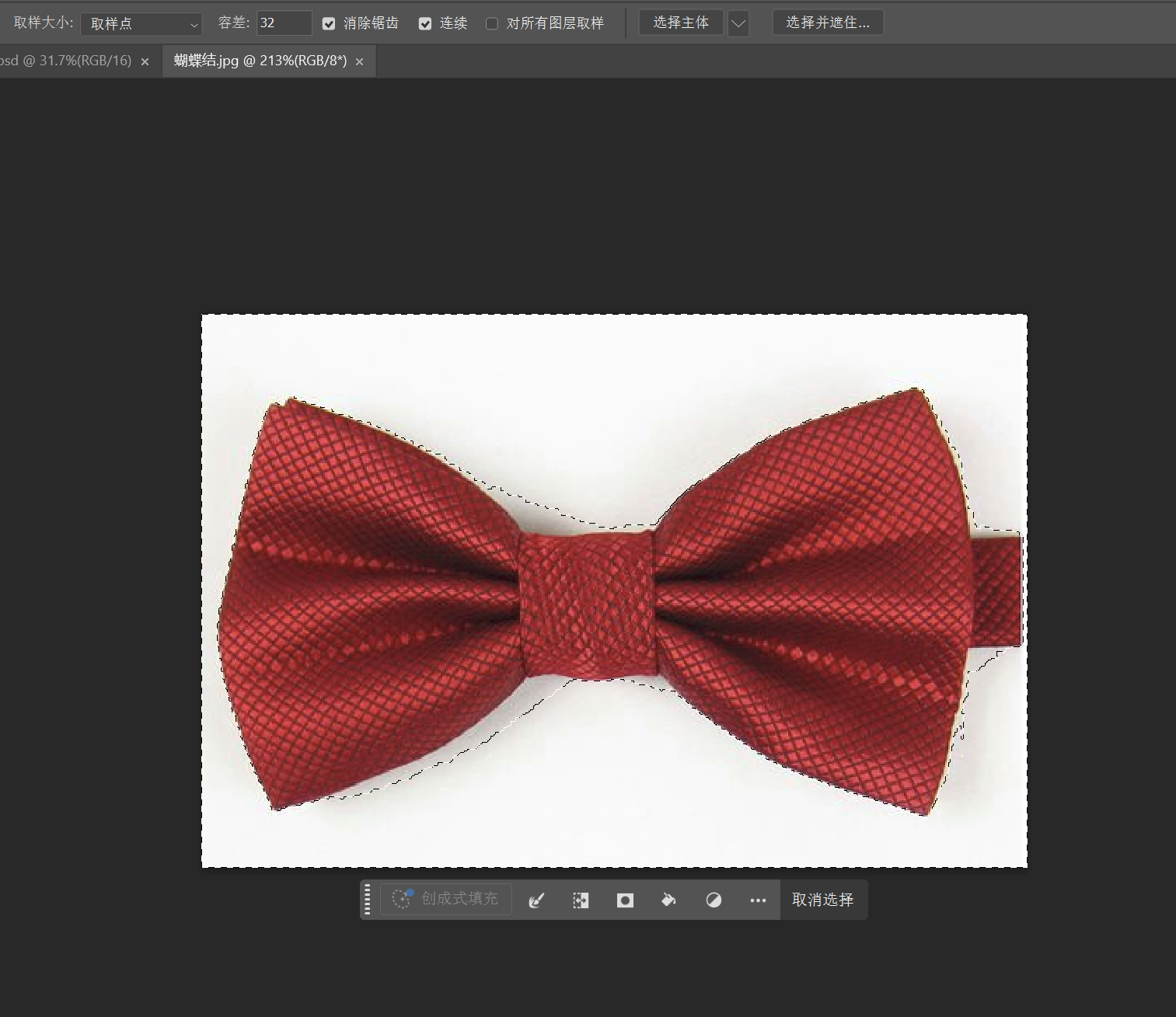Uncheck the 连续 contiguous checkbox
The image size is (1176, 1017).
point(425,24)
